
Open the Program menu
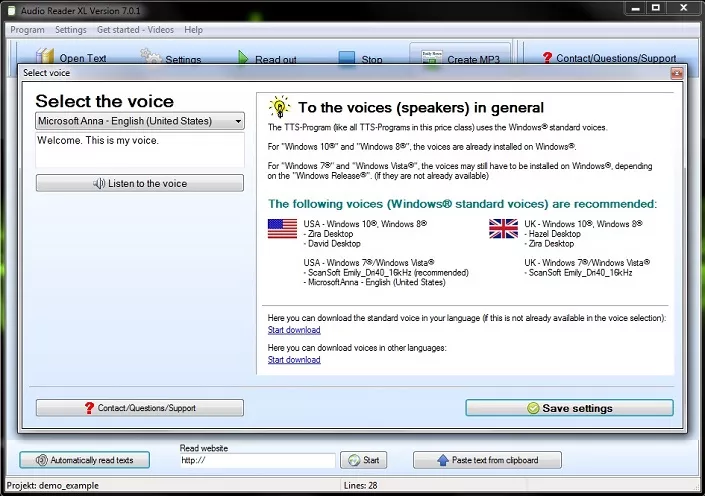pyautogui.click(x=27, y=30)
